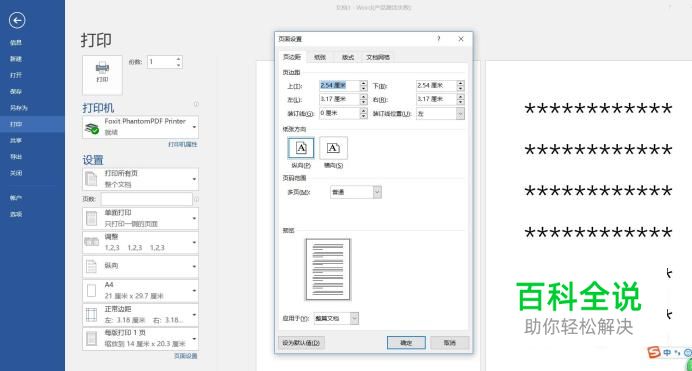This screenshot has height=371, width=692.
Task: Click the Foxit PhantomPDF printer icon
Action: [92, 128]
